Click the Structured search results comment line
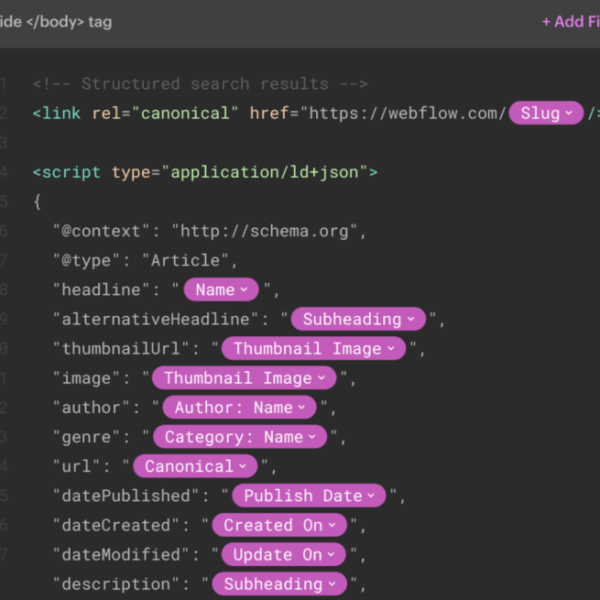Image resolution: width=600 pixels, height=600 pixels. tap(200, 84)
